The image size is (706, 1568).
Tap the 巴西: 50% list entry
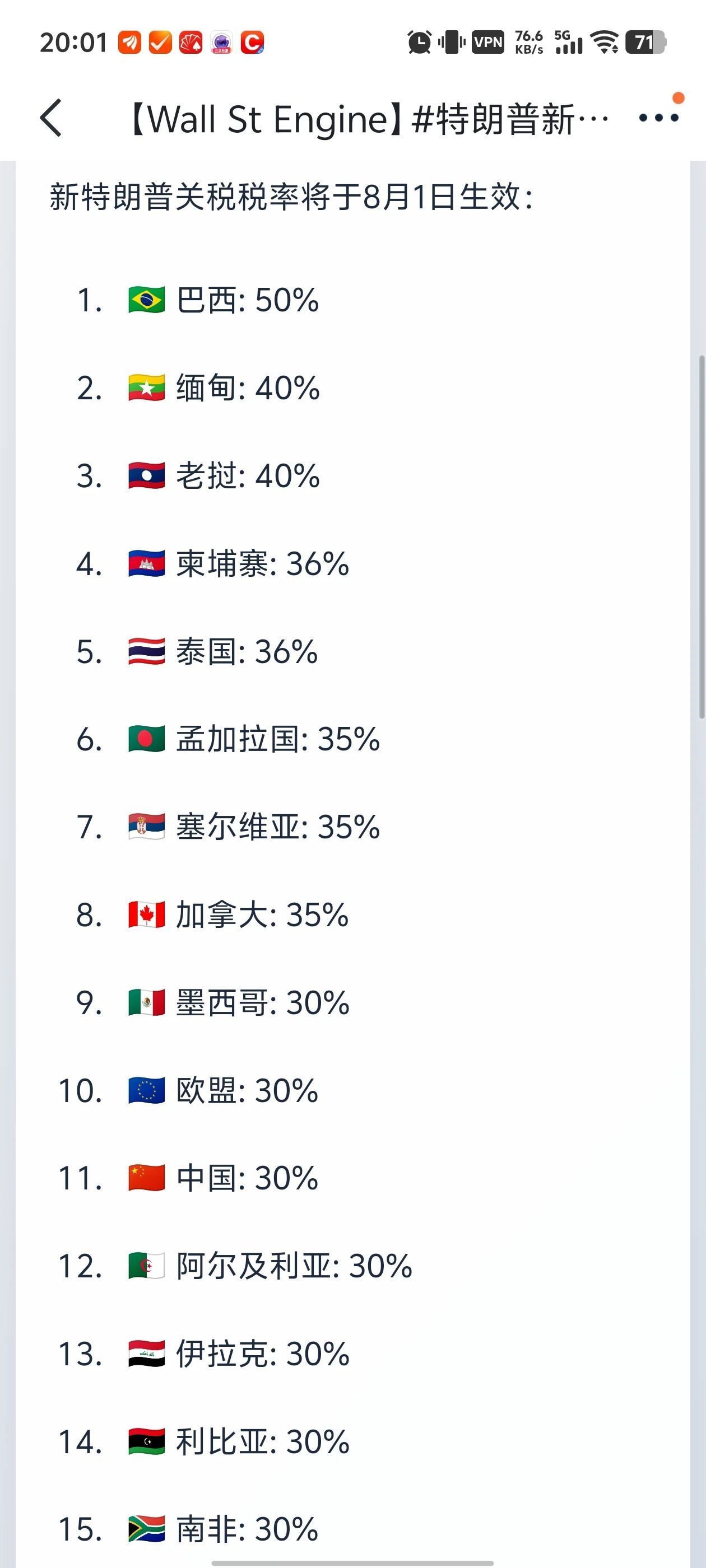(247, 300)
